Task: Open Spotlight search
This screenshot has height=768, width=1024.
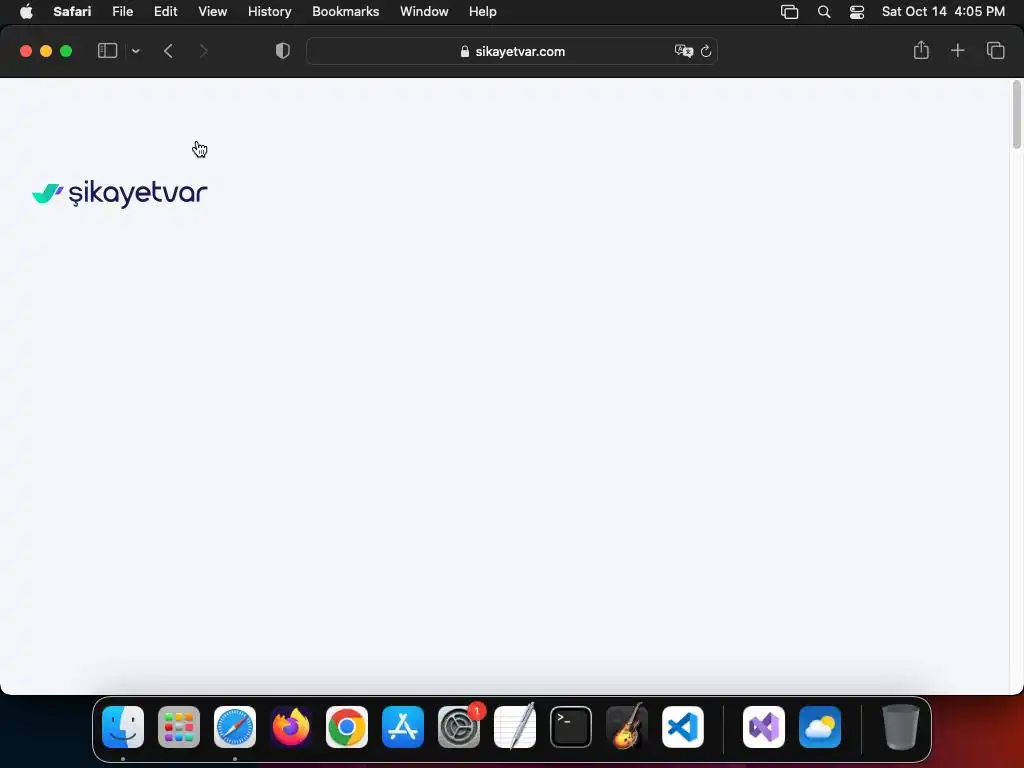Action: click(x=824, y=12)
